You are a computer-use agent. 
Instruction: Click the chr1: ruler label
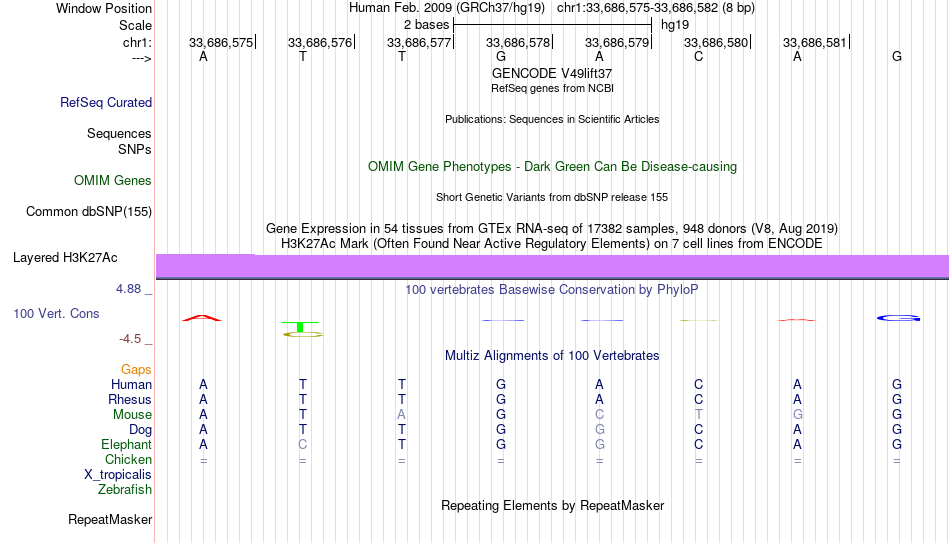137,42
